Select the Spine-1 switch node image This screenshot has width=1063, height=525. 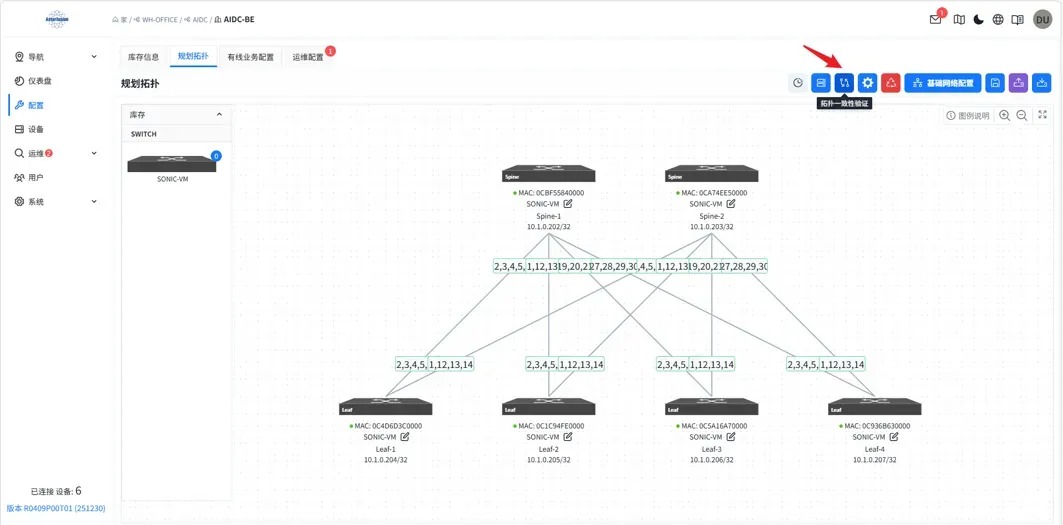[x=548, y=174]
